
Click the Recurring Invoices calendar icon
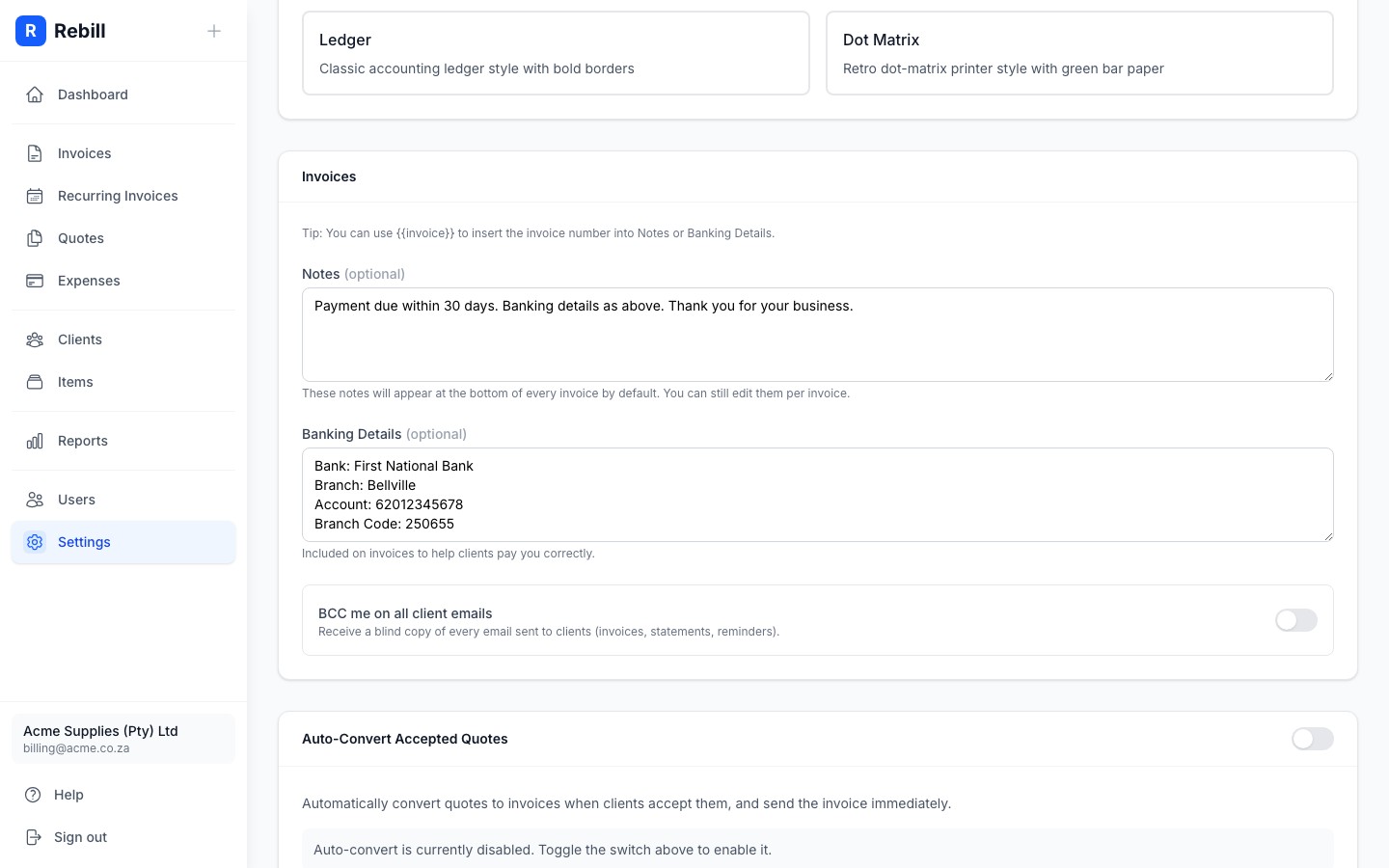(x=35, y=196)
